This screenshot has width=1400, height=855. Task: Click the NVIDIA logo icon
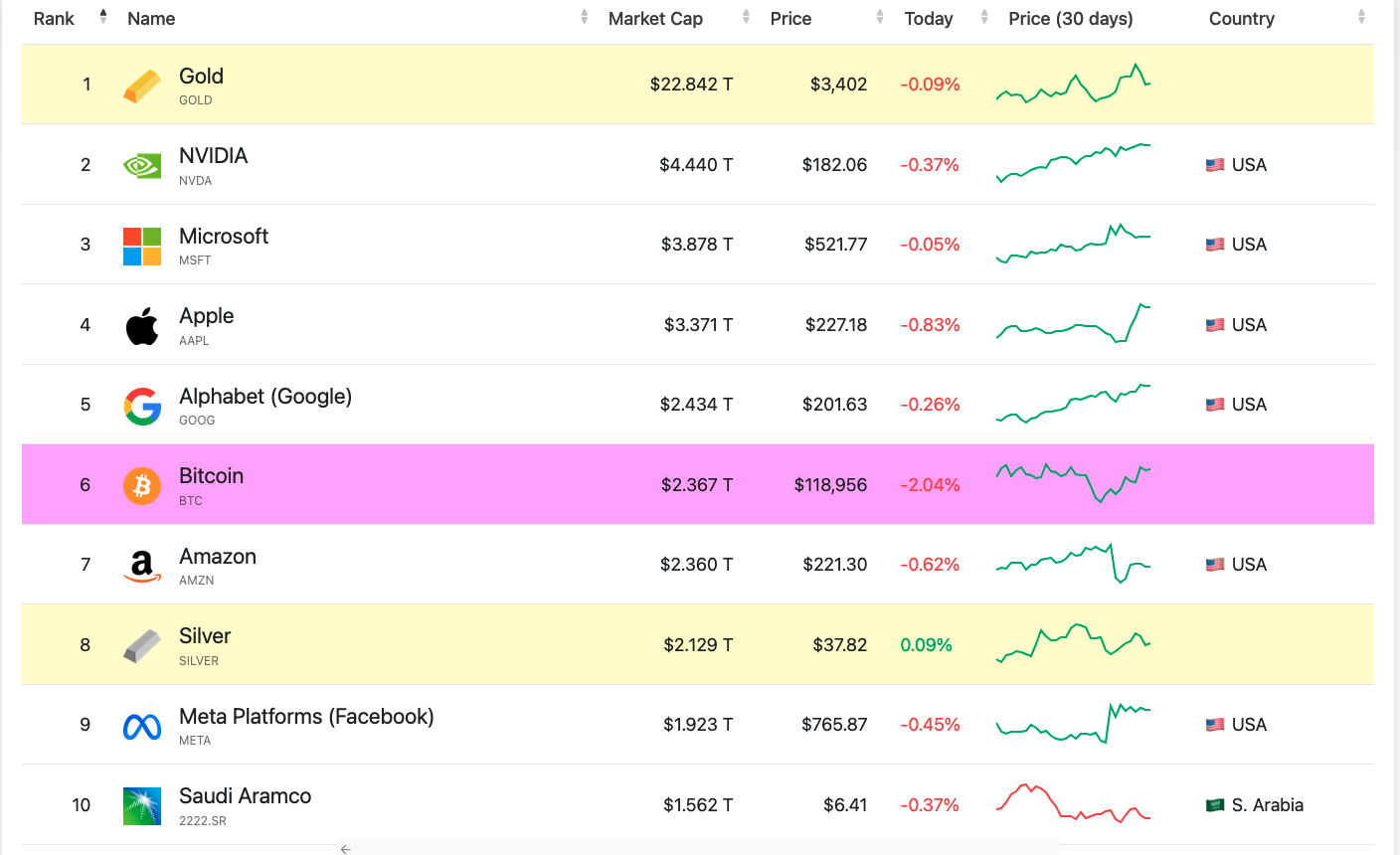point(142,165)
